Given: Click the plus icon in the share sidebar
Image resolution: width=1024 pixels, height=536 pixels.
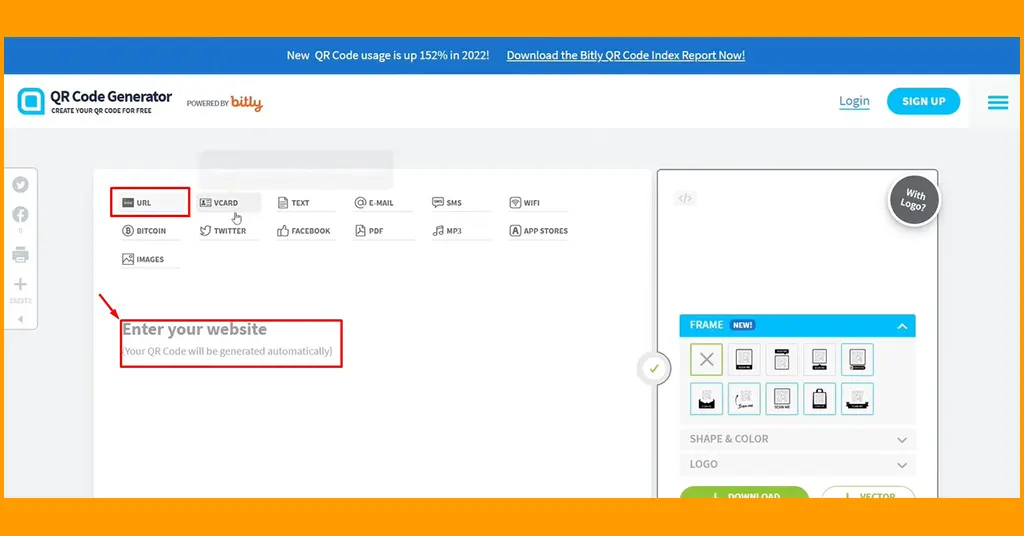Looking at the screenshot, I should (x=20, y=284).
